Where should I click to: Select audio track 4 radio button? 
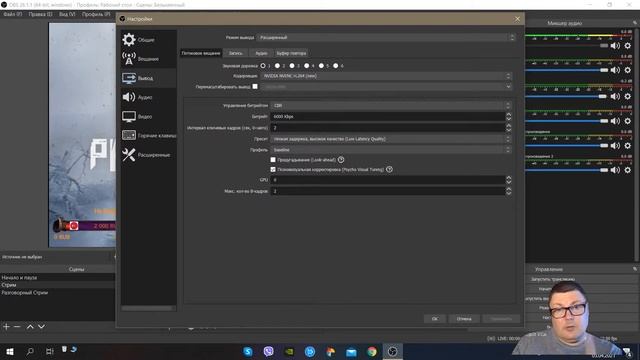(x=307, y=65)
